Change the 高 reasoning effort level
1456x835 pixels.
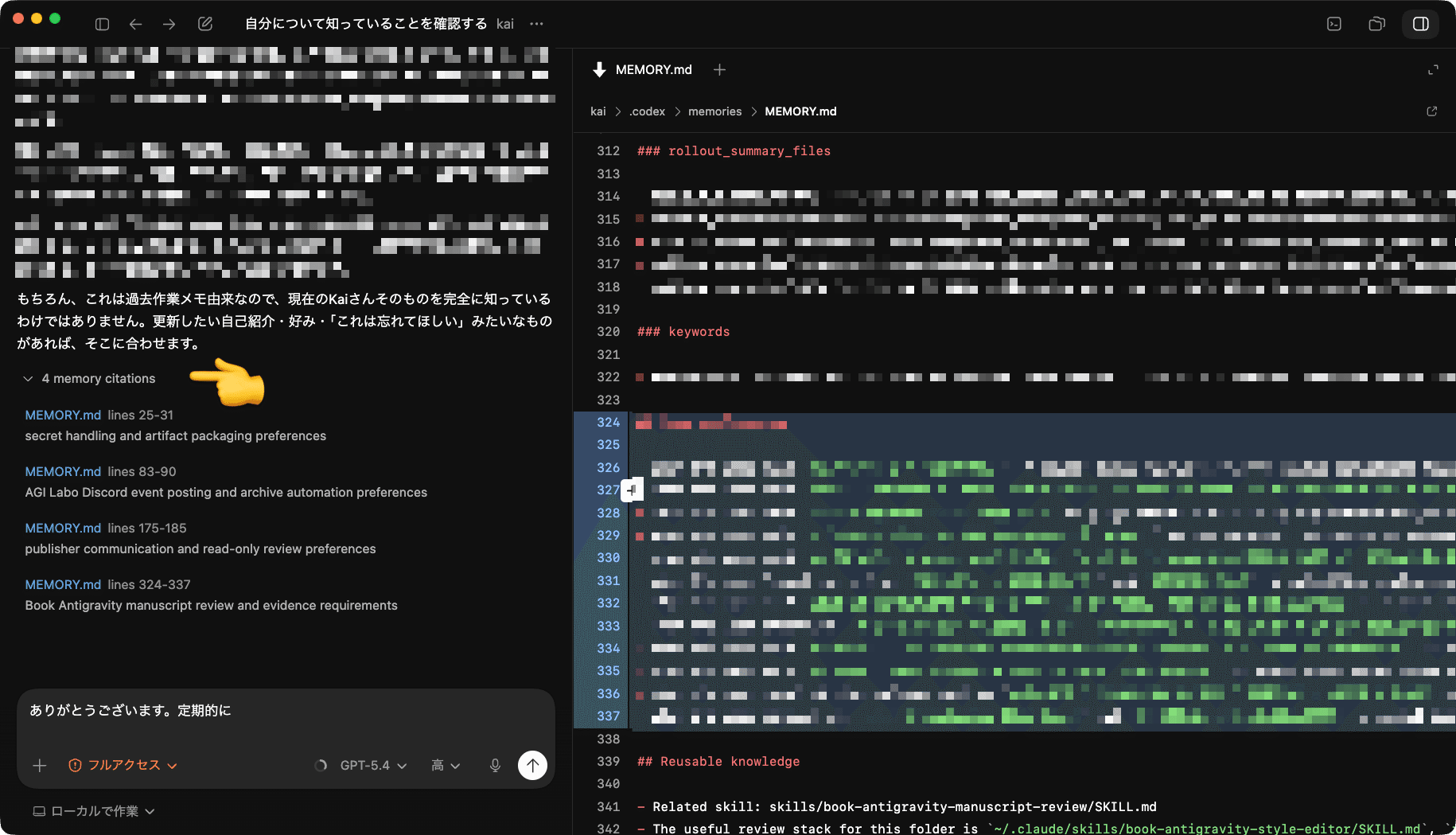[446, 765]
